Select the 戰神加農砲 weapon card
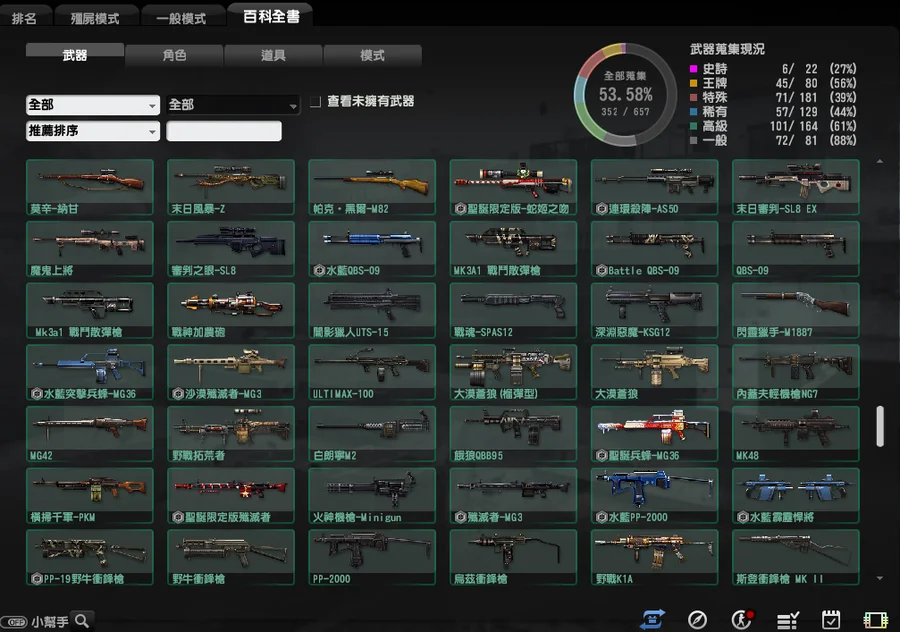The width and height of the screenshot is (900, 632). (x=231, y=311)
